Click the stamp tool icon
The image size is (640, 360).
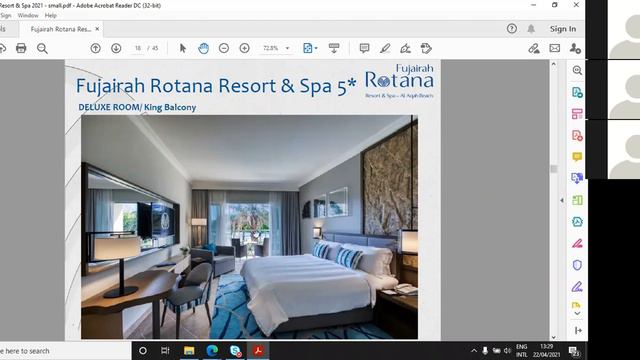[x=426, y=48]
